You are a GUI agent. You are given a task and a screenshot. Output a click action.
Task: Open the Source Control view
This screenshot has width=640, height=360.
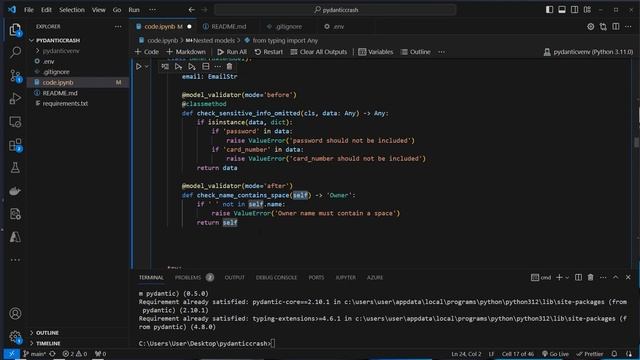[15, 75]
